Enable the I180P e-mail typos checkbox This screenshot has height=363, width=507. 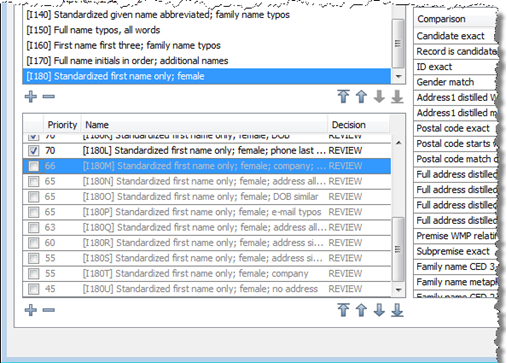click(33, 212)
